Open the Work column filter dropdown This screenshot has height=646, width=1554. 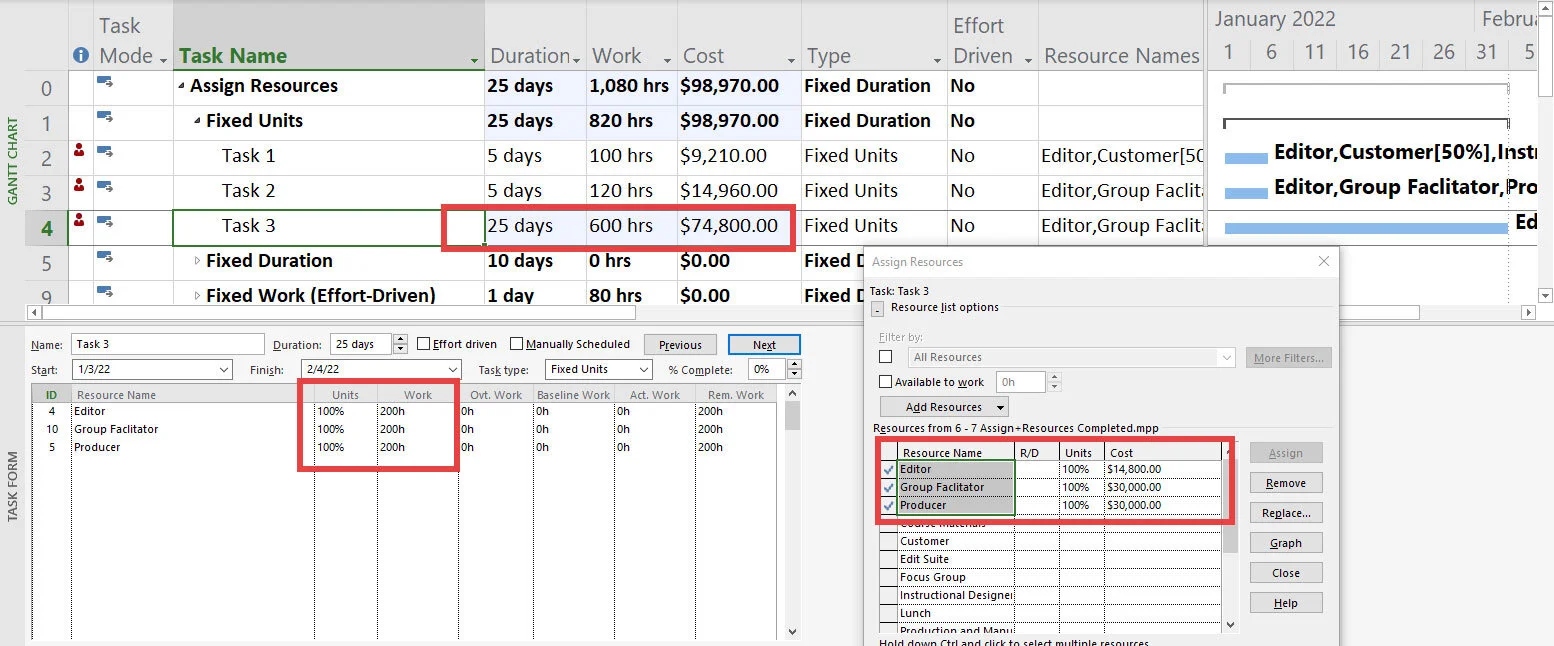667,61
